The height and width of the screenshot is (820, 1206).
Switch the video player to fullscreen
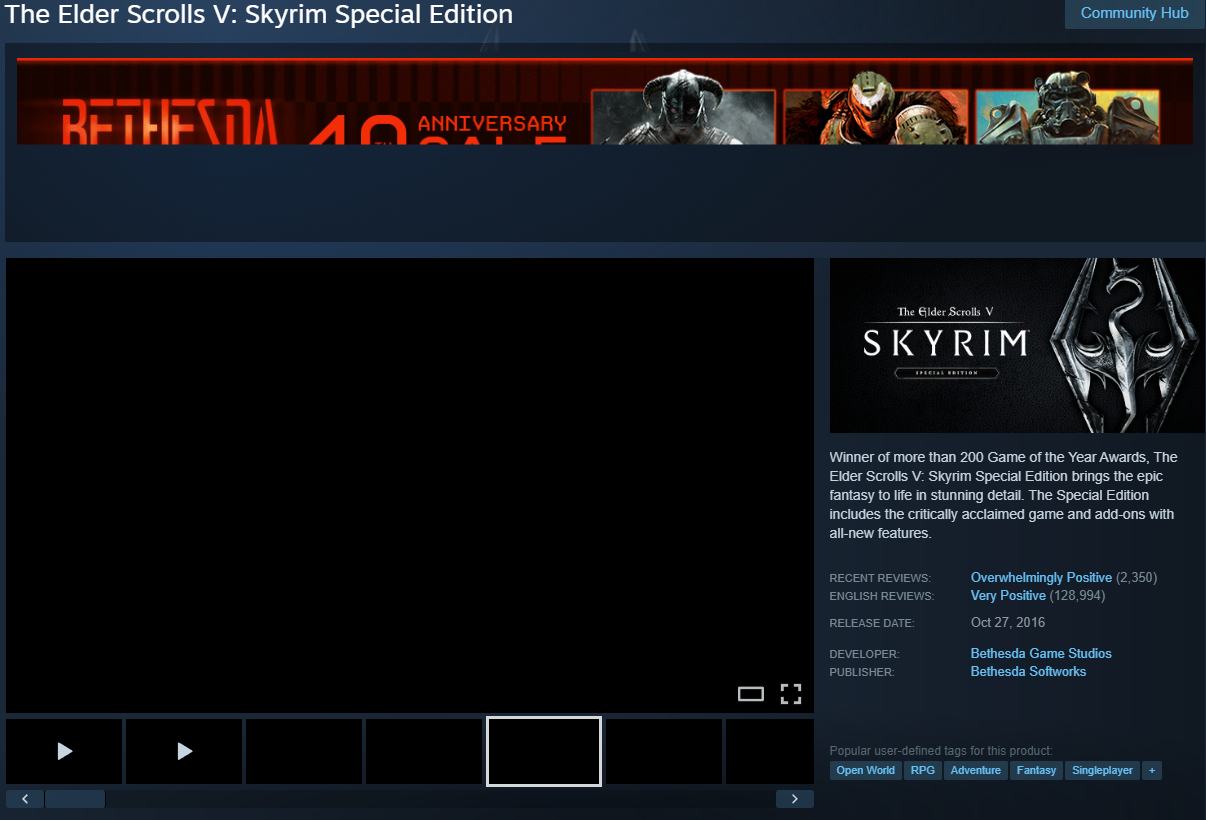point(791,694)
